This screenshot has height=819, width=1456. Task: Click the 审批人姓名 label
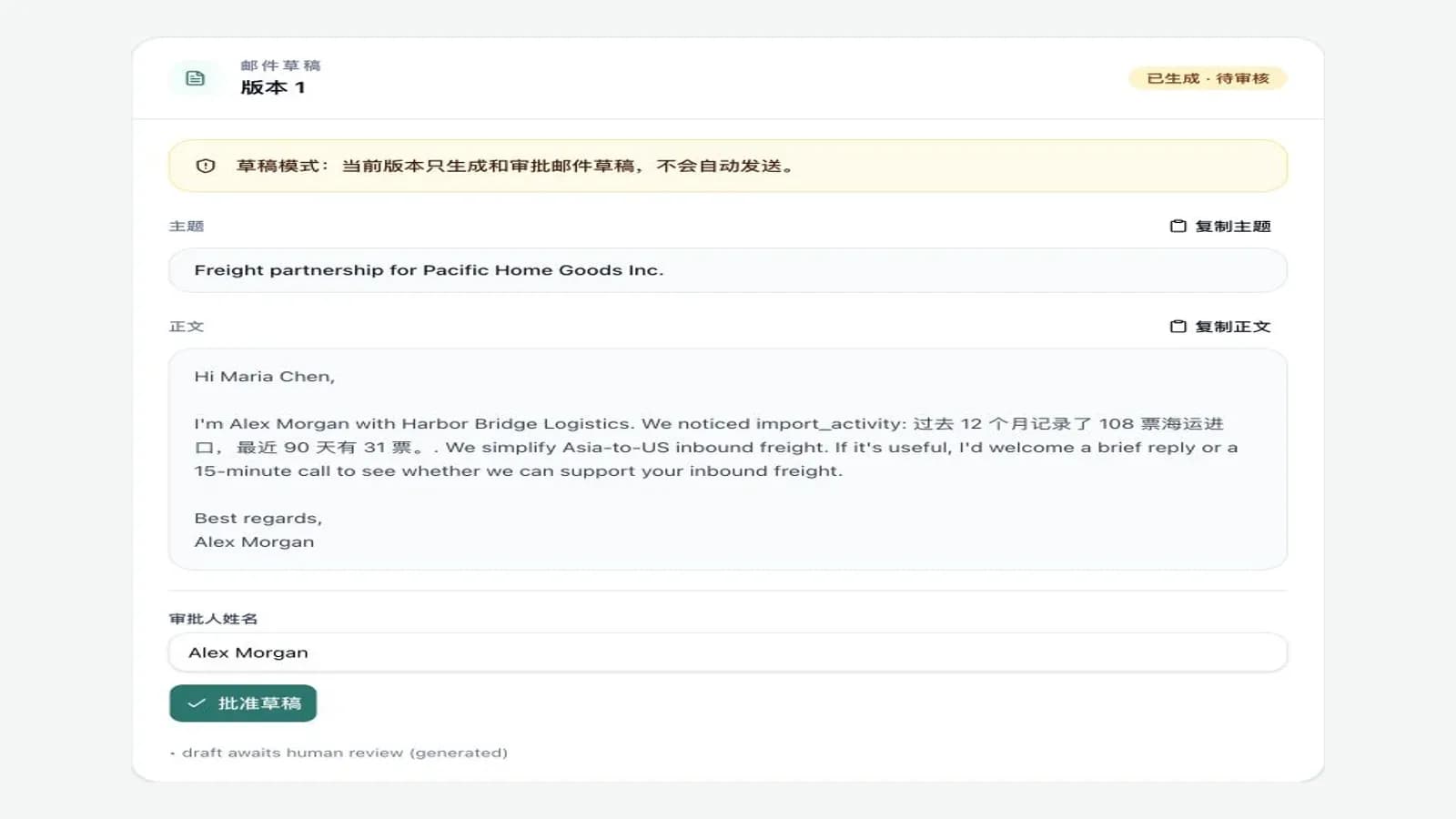click(x=213, y=619)
